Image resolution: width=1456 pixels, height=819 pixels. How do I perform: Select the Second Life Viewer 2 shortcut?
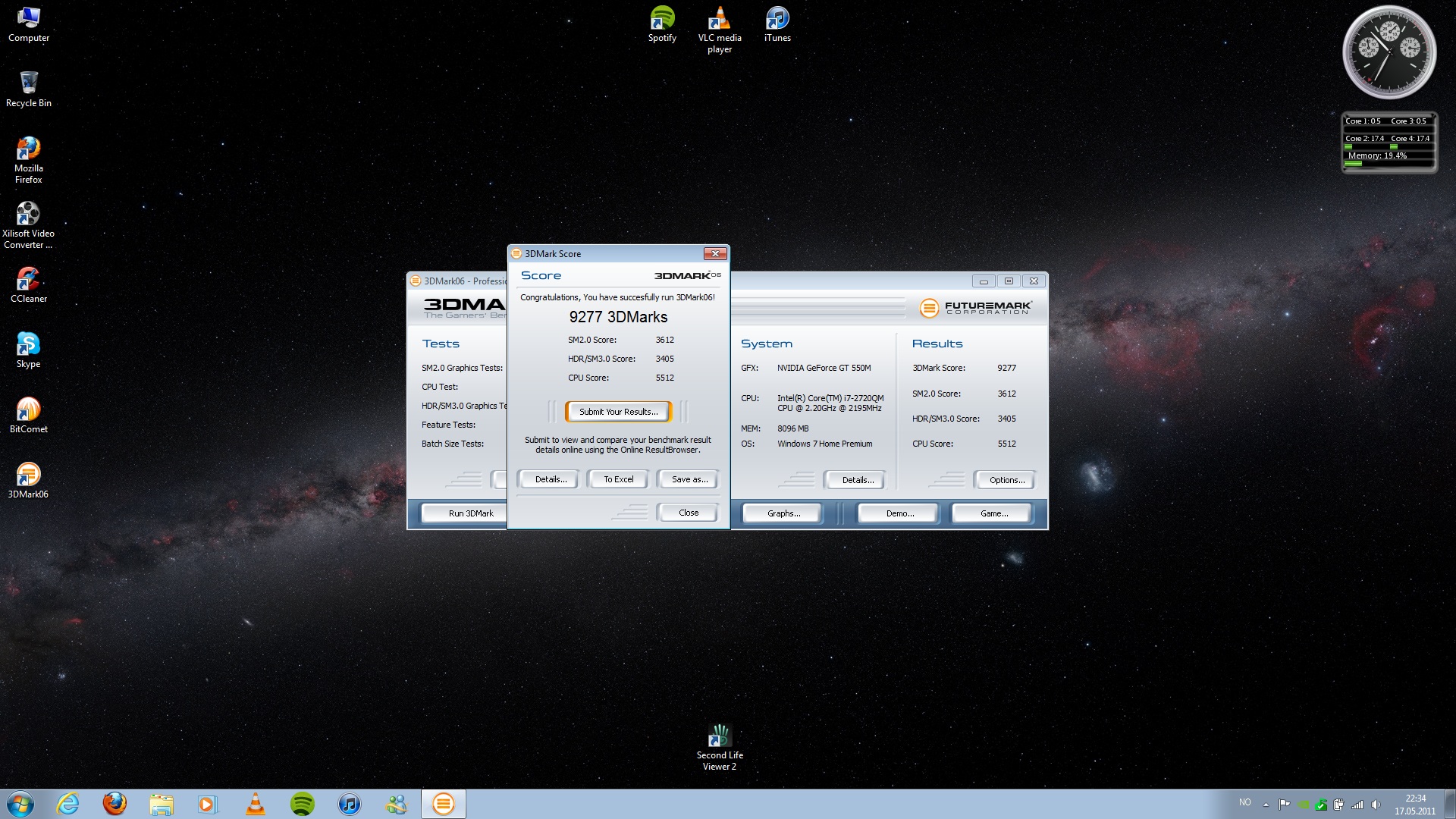coord(720,747)
